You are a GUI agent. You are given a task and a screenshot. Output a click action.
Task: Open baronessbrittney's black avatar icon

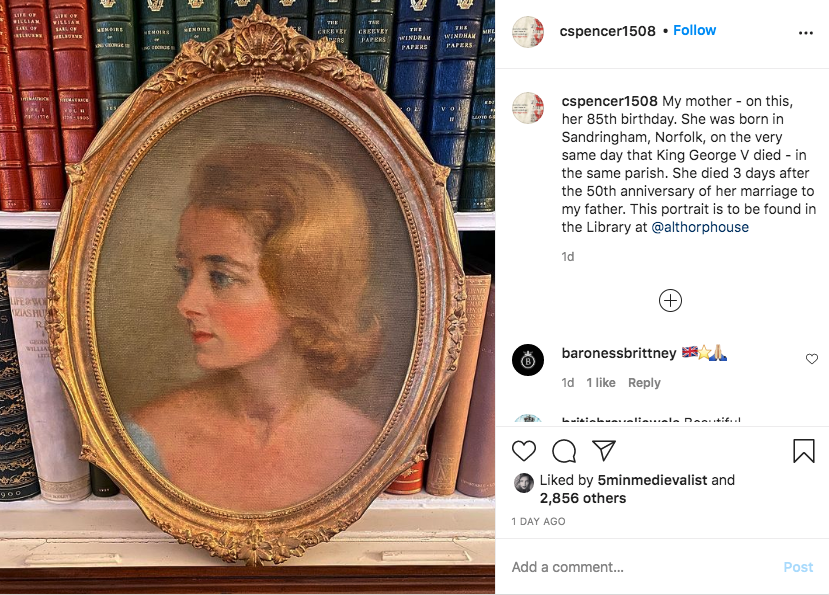click(x=528, y=360)
